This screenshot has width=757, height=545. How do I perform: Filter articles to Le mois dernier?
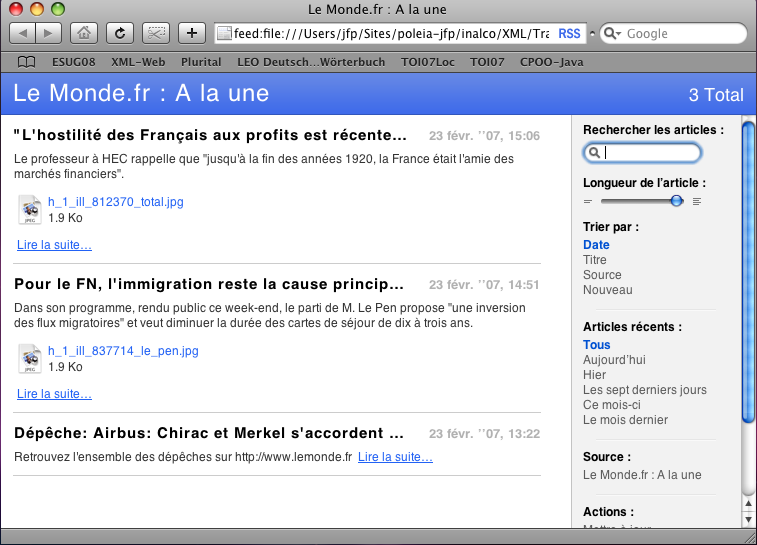coord(625,419)
